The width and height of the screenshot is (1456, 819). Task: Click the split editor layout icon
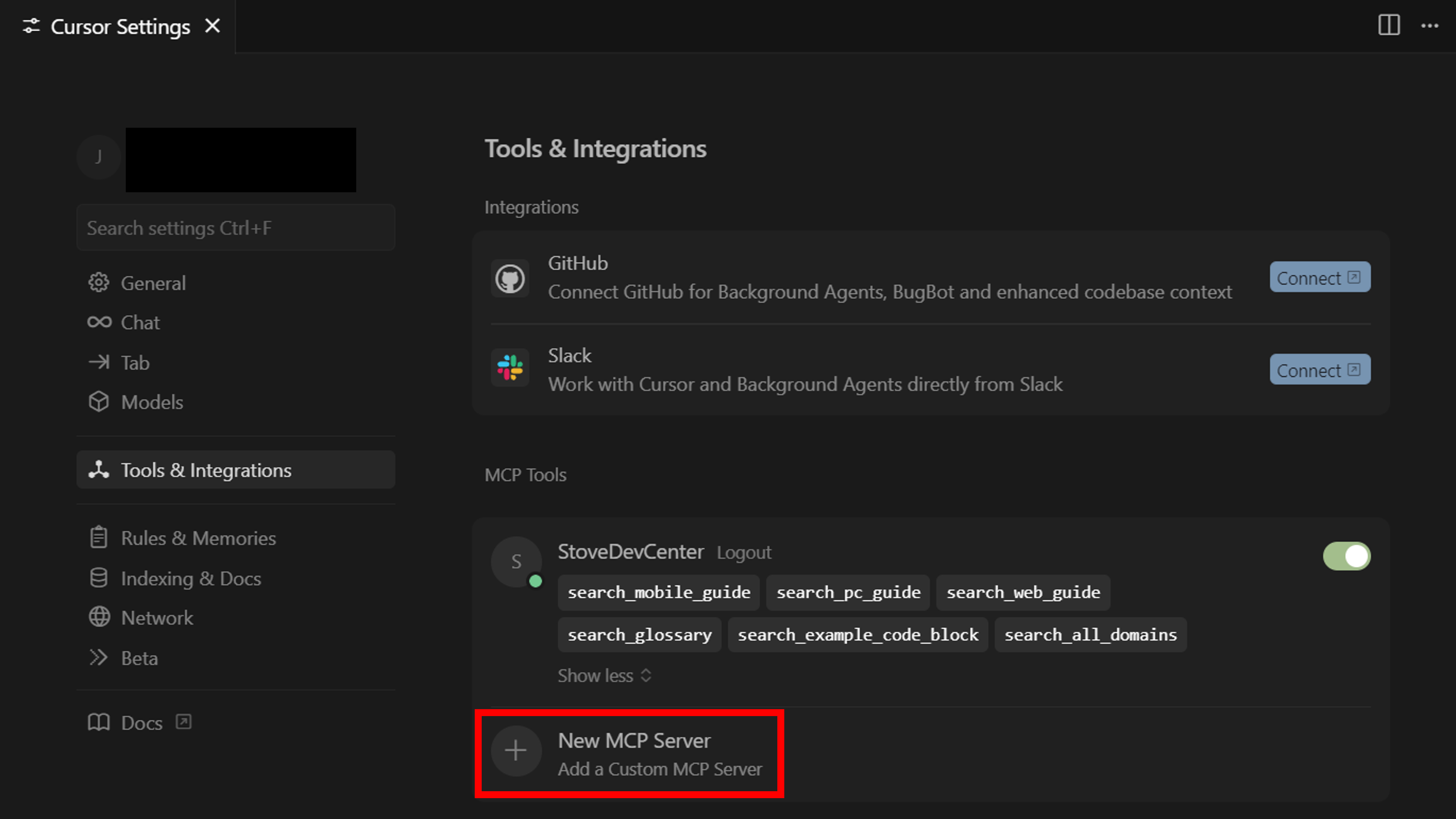(1389, 25)
